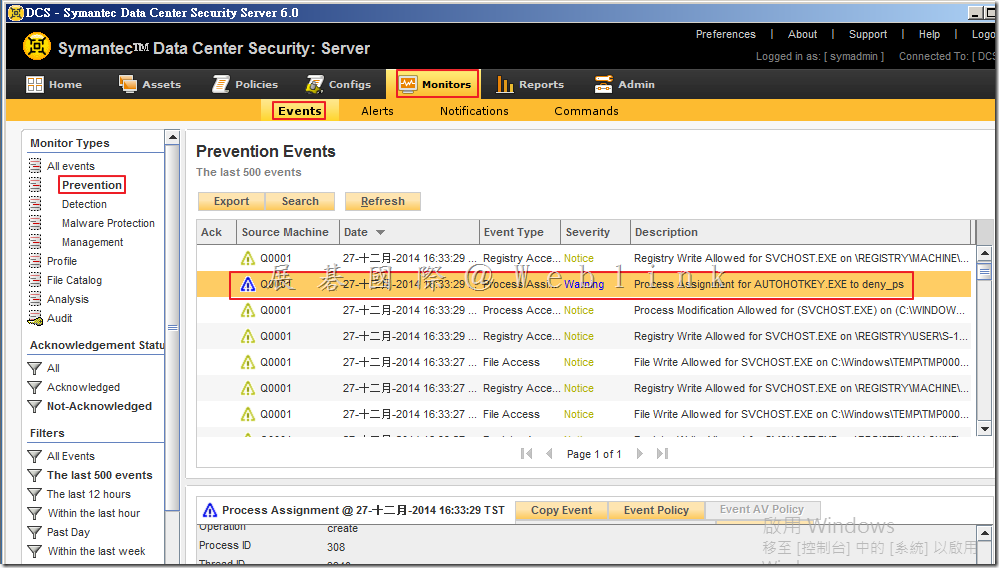Select Prevention monitor type
This screenshot has width=999, height=568.
[92, 185]
